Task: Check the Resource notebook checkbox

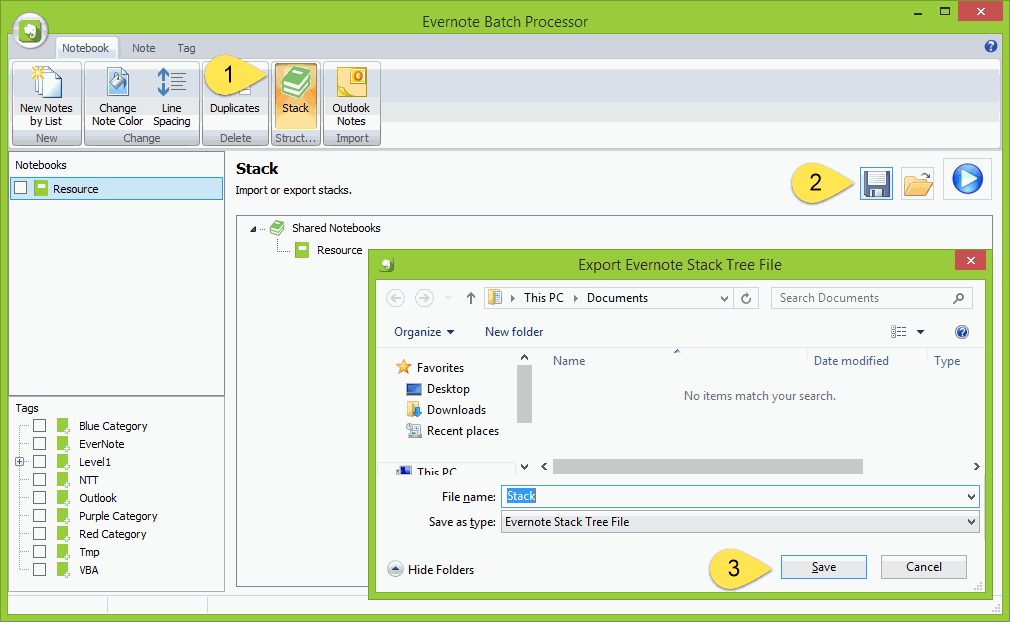Action: point(21,188)
